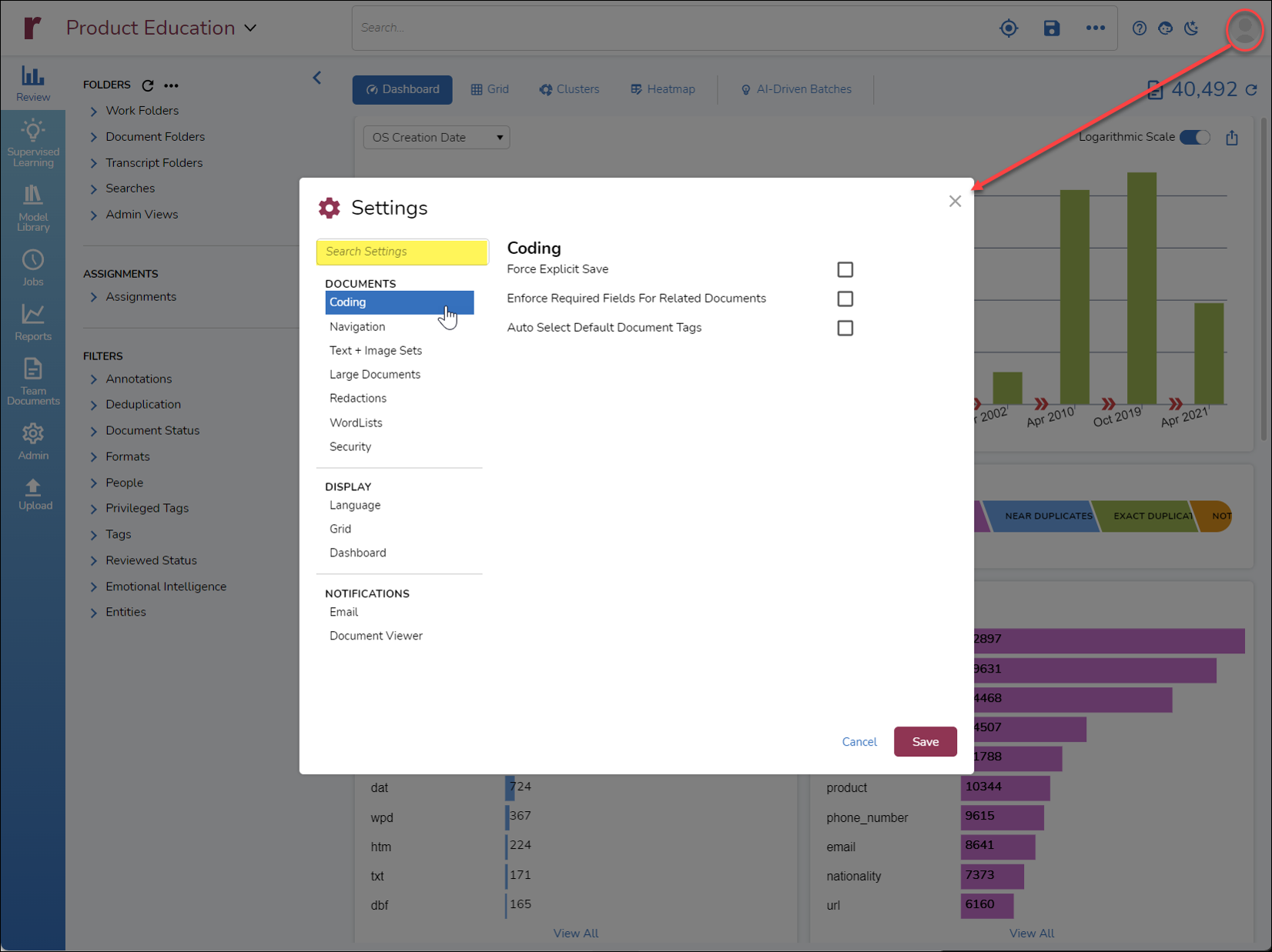Click the main Search box
1272x952 pixels.
670,28
